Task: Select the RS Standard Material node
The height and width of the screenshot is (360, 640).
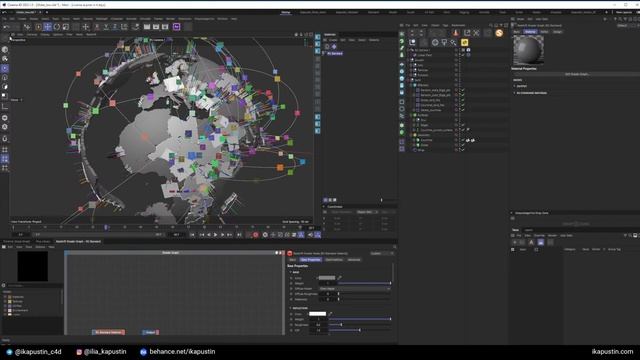Action: tap(109, 332)
